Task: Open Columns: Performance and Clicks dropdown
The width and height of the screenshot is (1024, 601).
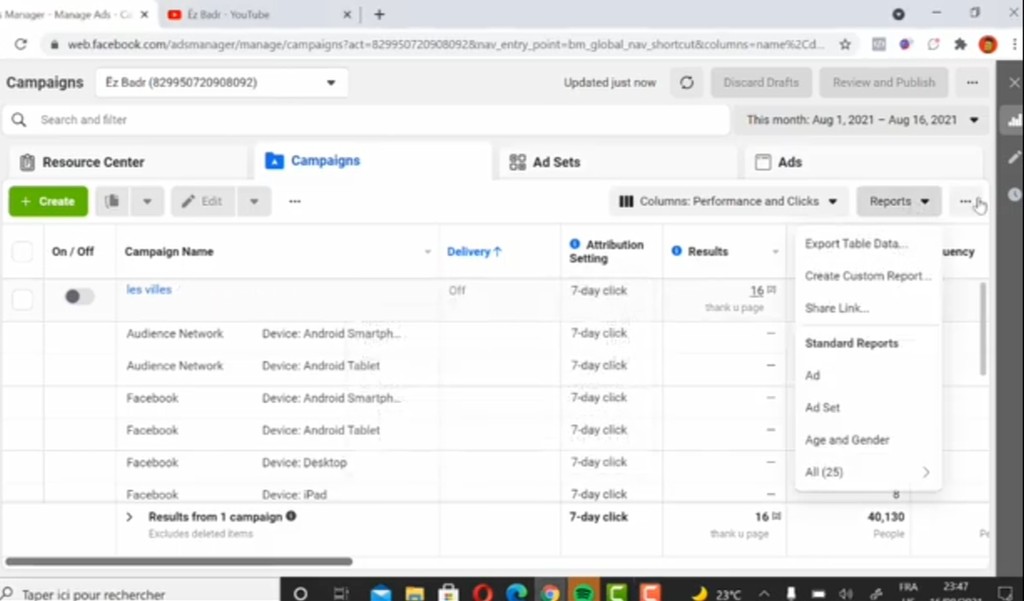Action: click(x=728, y=201)
